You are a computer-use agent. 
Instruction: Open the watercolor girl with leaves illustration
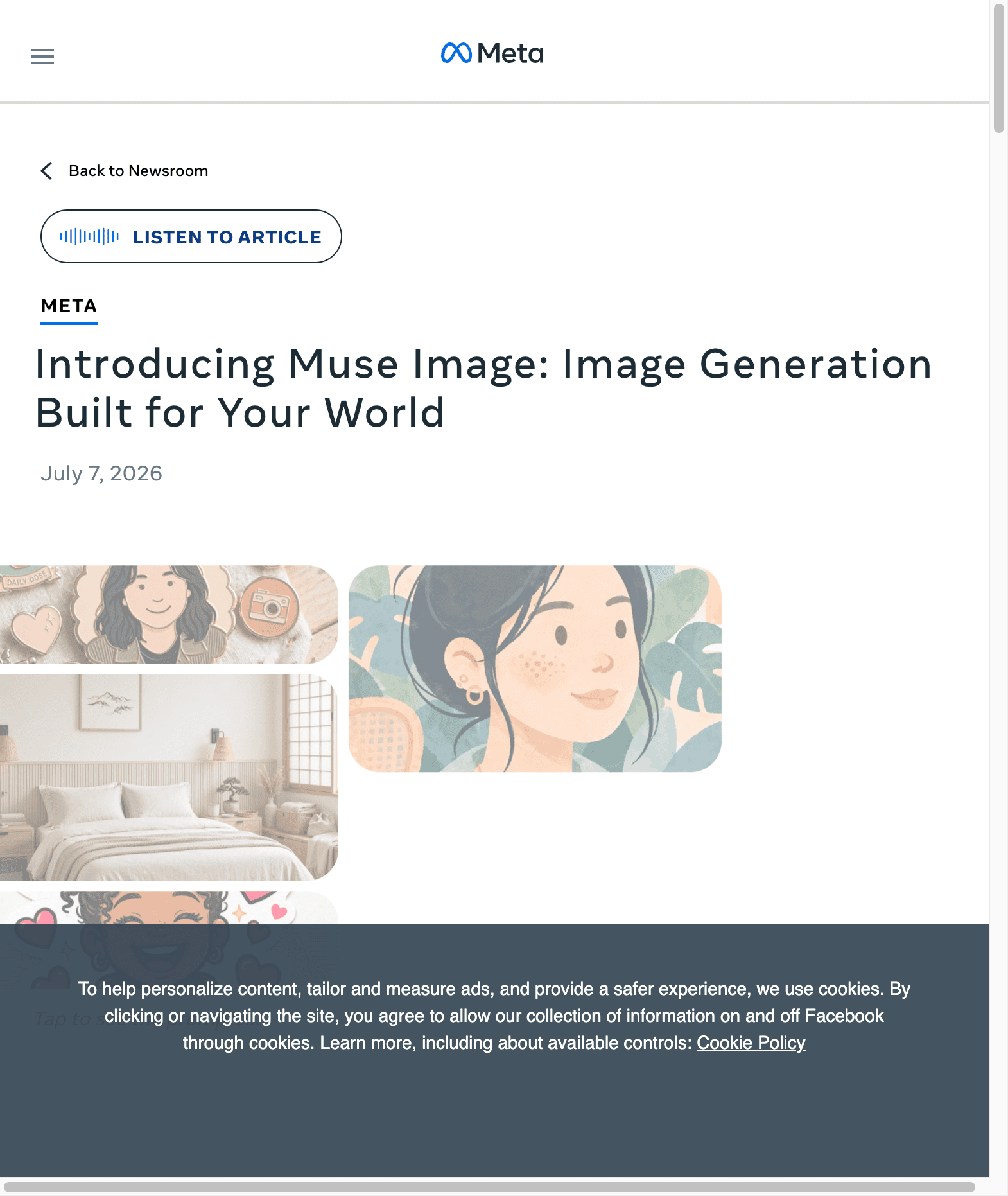(x=535, y=669)
